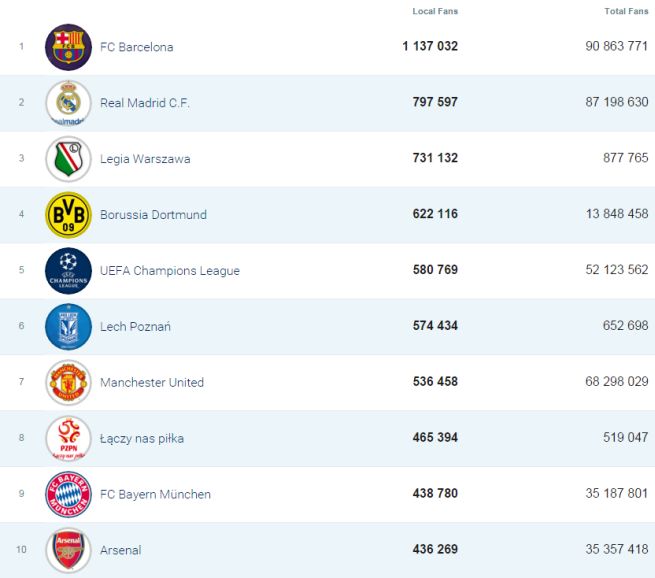Select the Arsenal club crest
This screenshot has width=655, height=578.
68,550
